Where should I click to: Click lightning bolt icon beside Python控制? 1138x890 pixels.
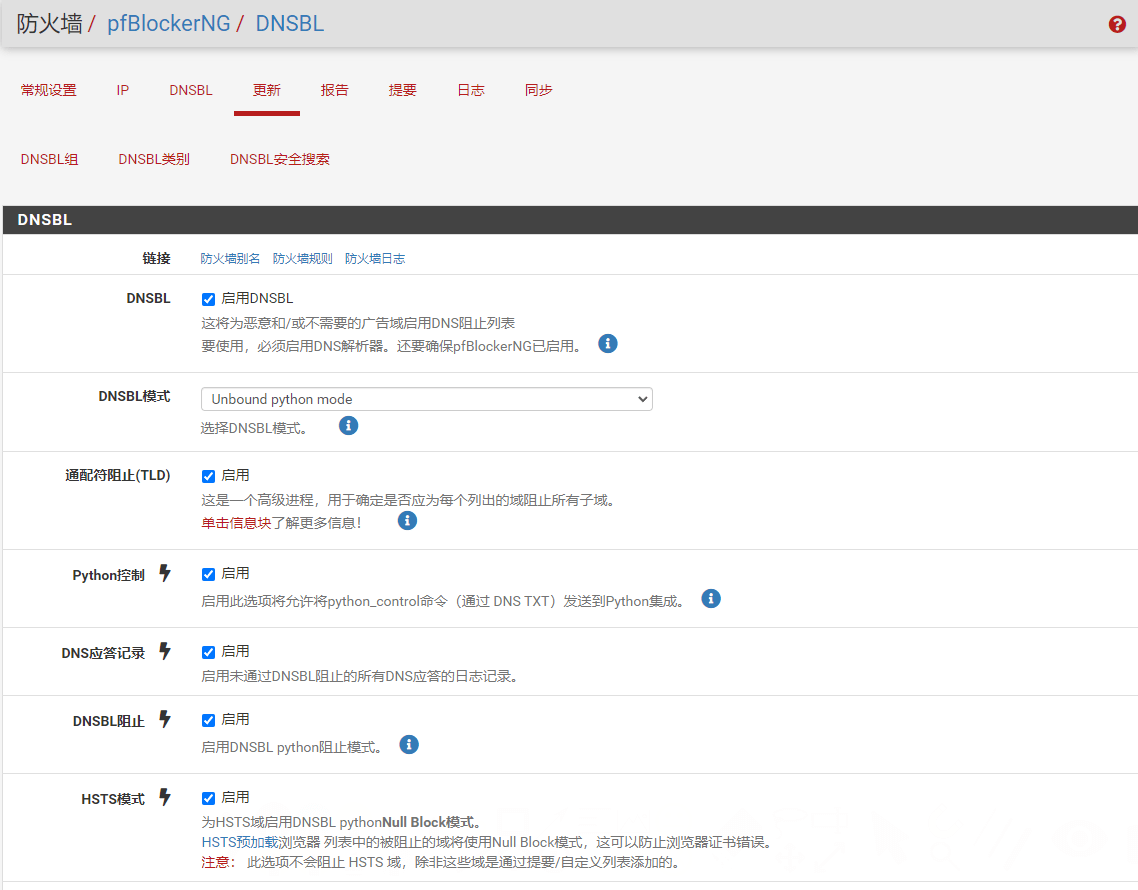165,574
